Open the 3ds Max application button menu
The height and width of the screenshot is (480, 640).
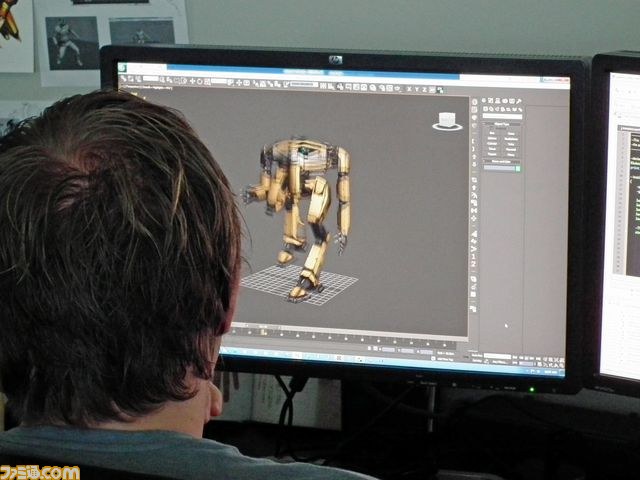tap(123, 68)
